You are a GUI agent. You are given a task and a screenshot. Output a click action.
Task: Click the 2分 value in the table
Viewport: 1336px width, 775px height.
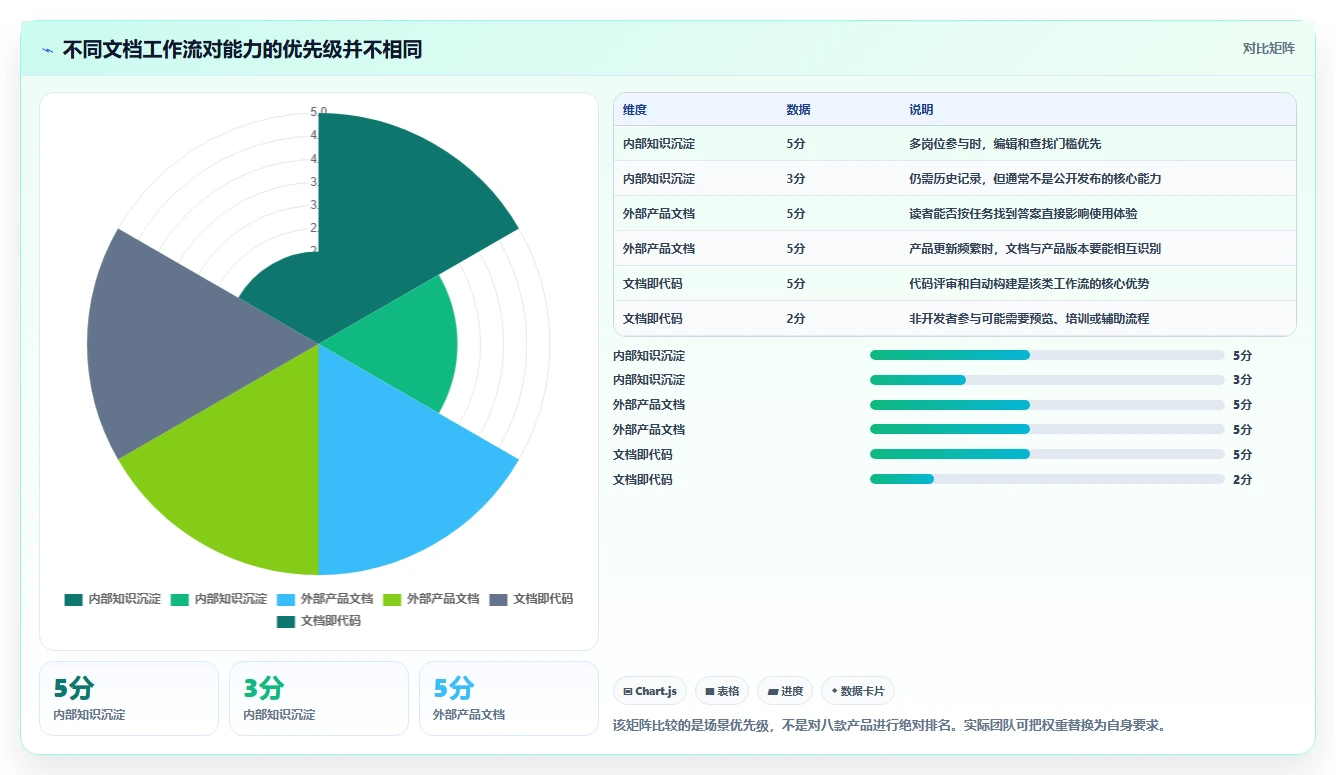(796, 319)
